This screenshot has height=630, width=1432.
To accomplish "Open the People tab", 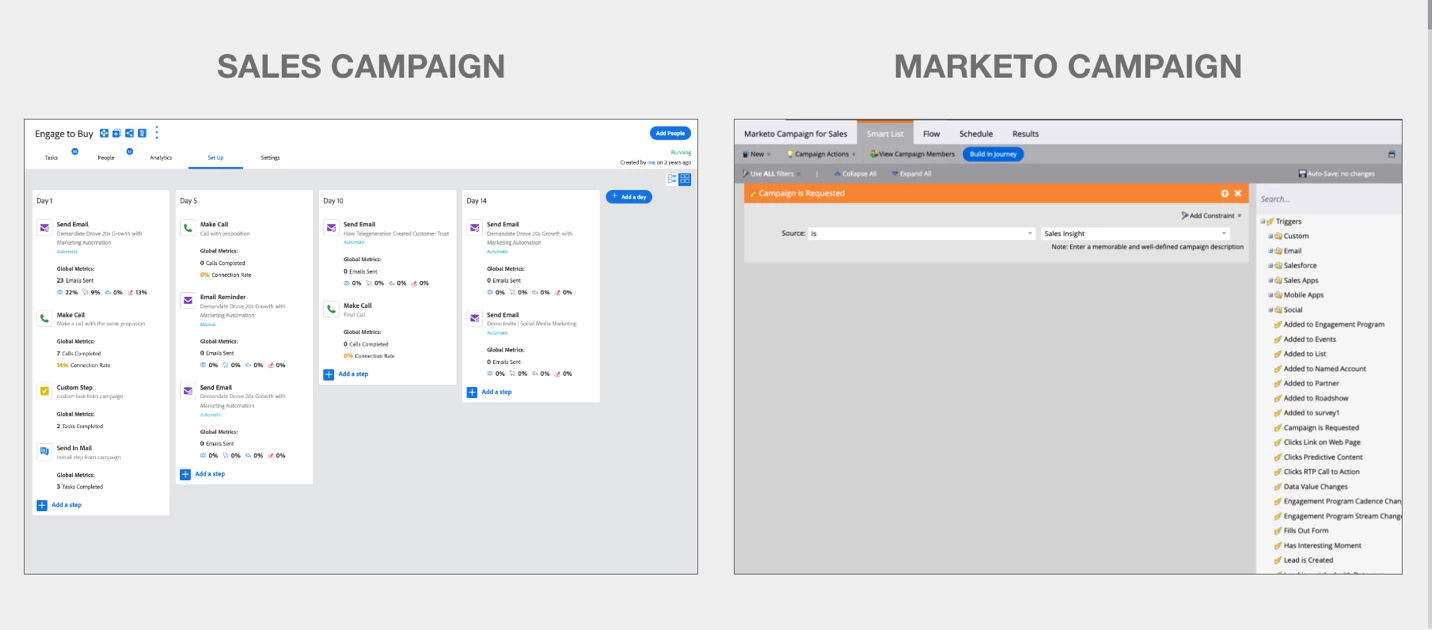I will [106, 158].
